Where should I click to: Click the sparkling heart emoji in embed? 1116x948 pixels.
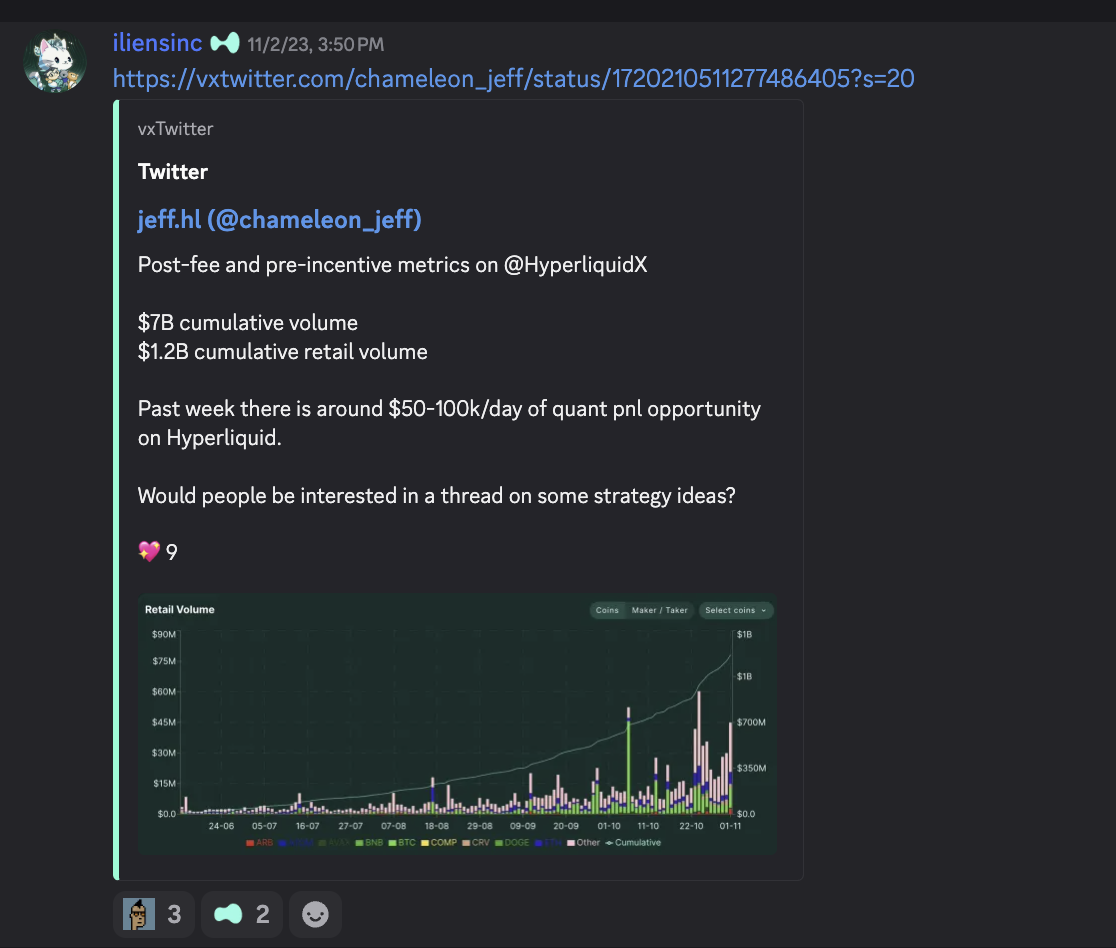[x=149, y=551]
